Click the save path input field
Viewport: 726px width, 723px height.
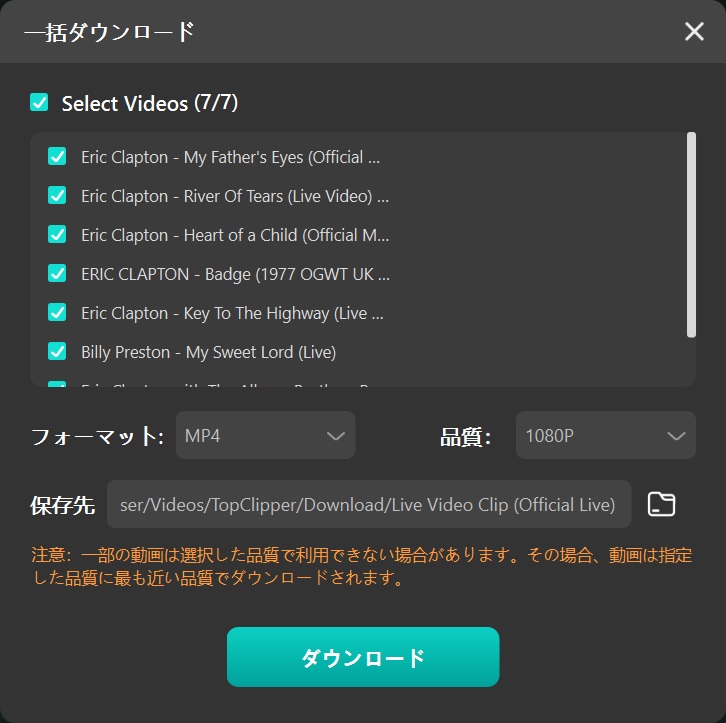[369, 504]
